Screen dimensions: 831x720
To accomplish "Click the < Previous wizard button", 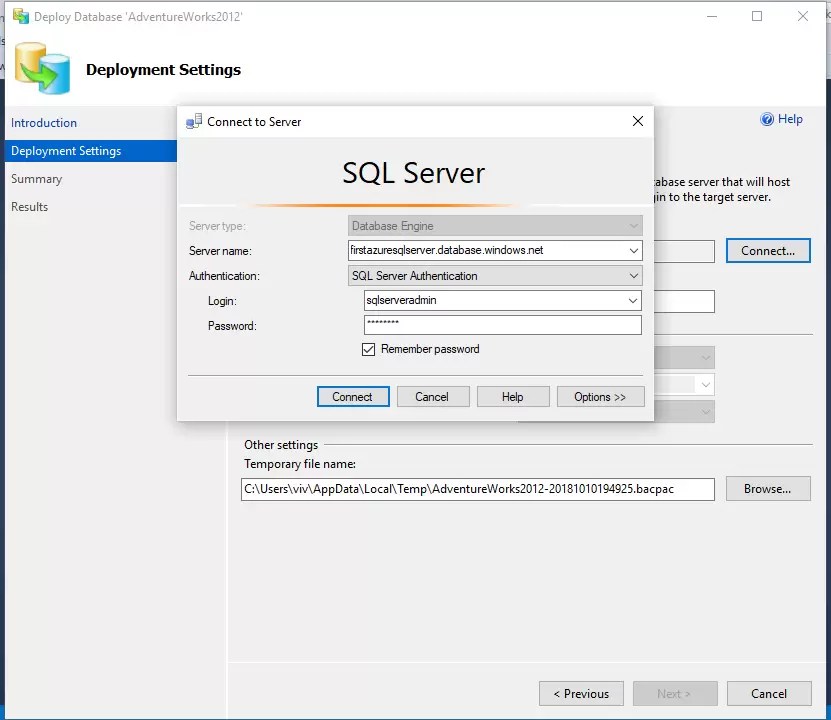I will (581, 694).
